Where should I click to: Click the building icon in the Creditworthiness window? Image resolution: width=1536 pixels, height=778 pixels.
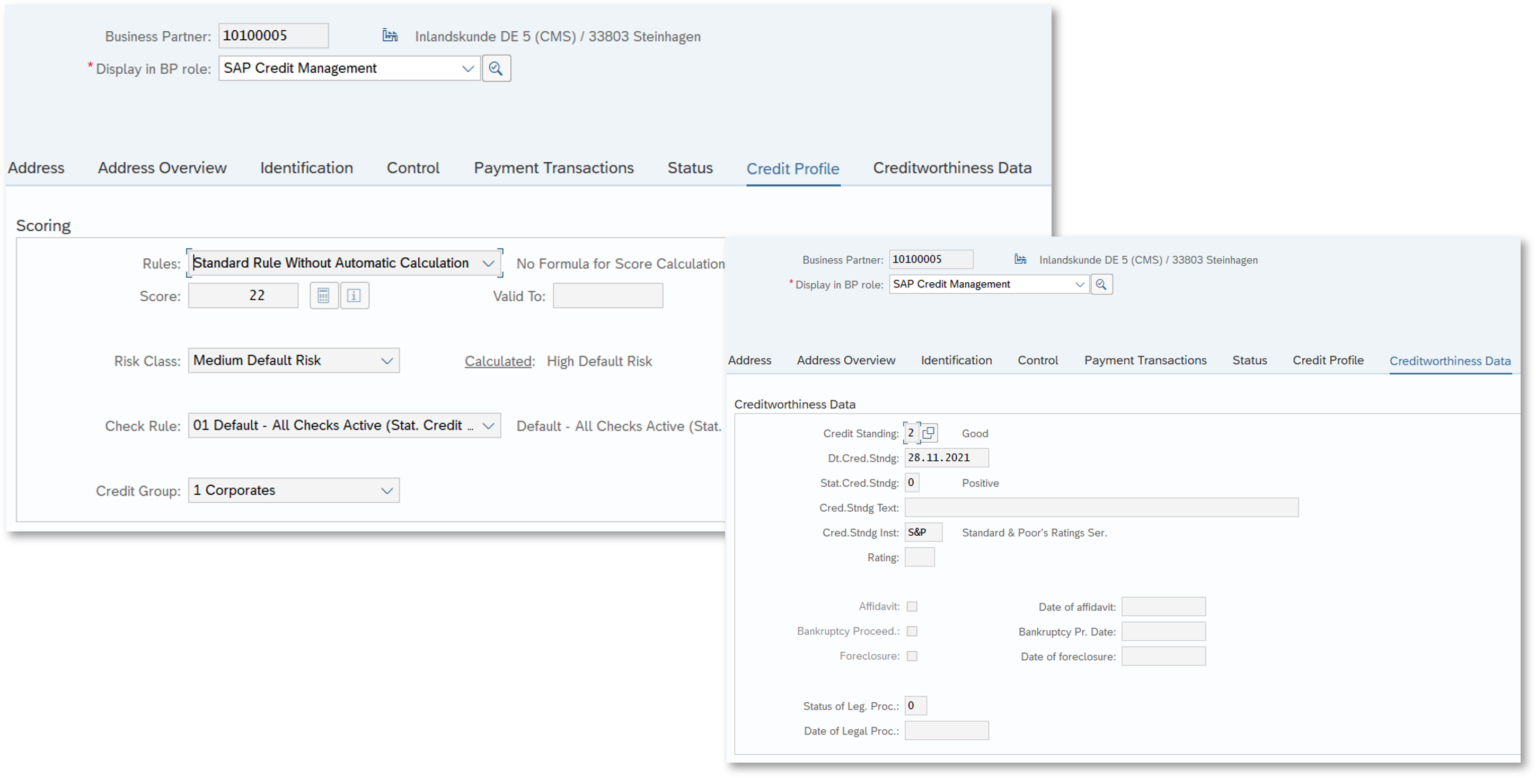point(1019,259)
